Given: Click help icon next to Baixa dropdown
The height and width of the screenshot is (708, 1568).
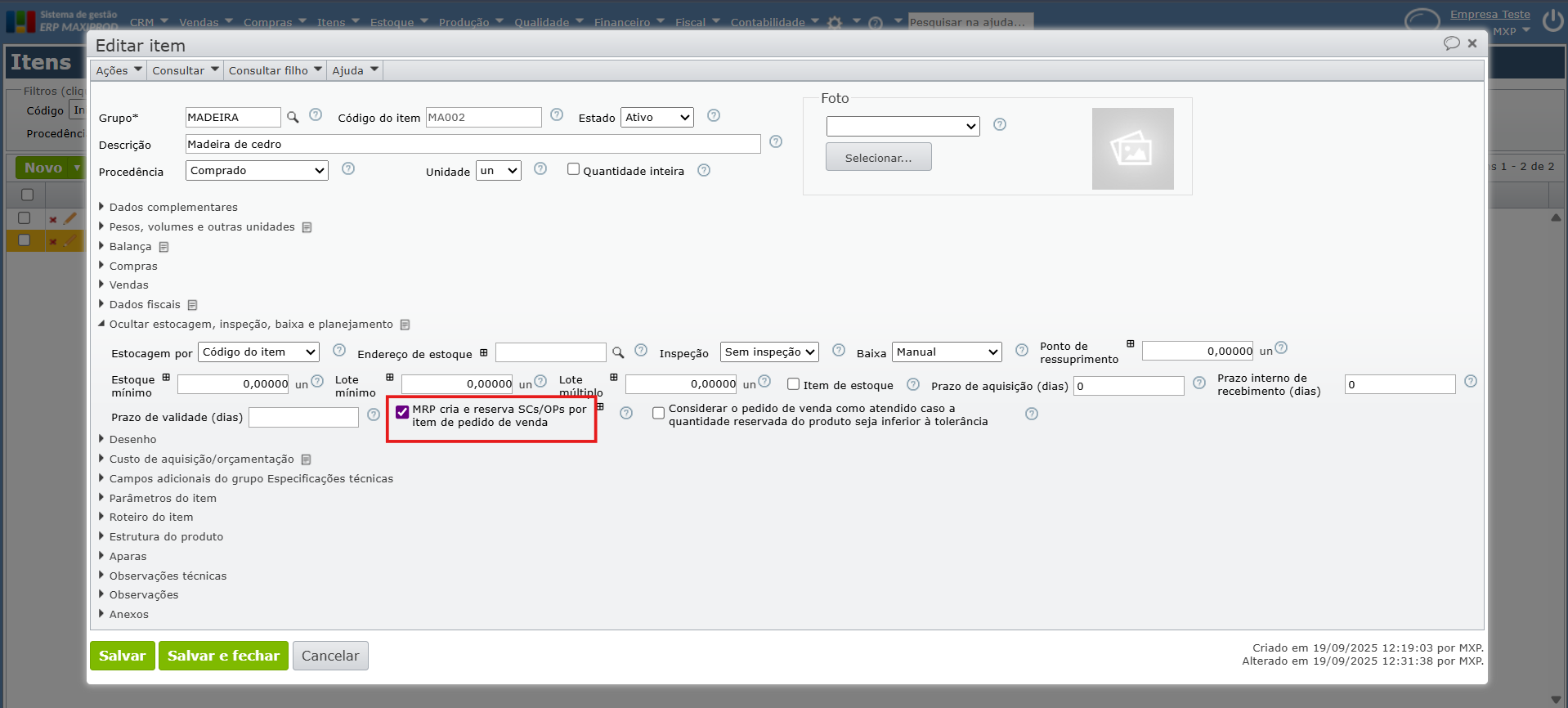Looking at the screenshot, I should point(1022,351).
